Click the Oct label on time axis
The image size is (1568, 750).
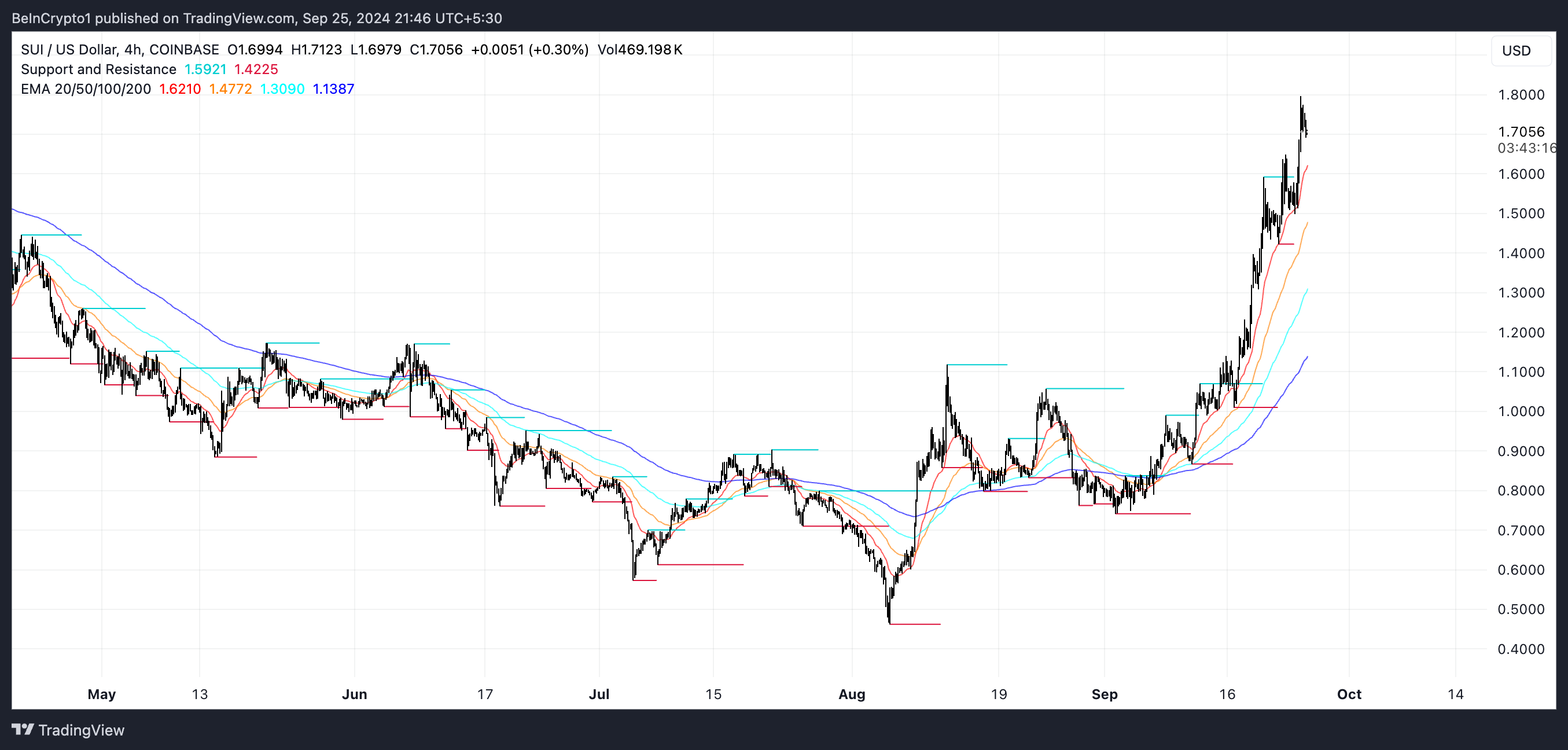(1349, 694)
